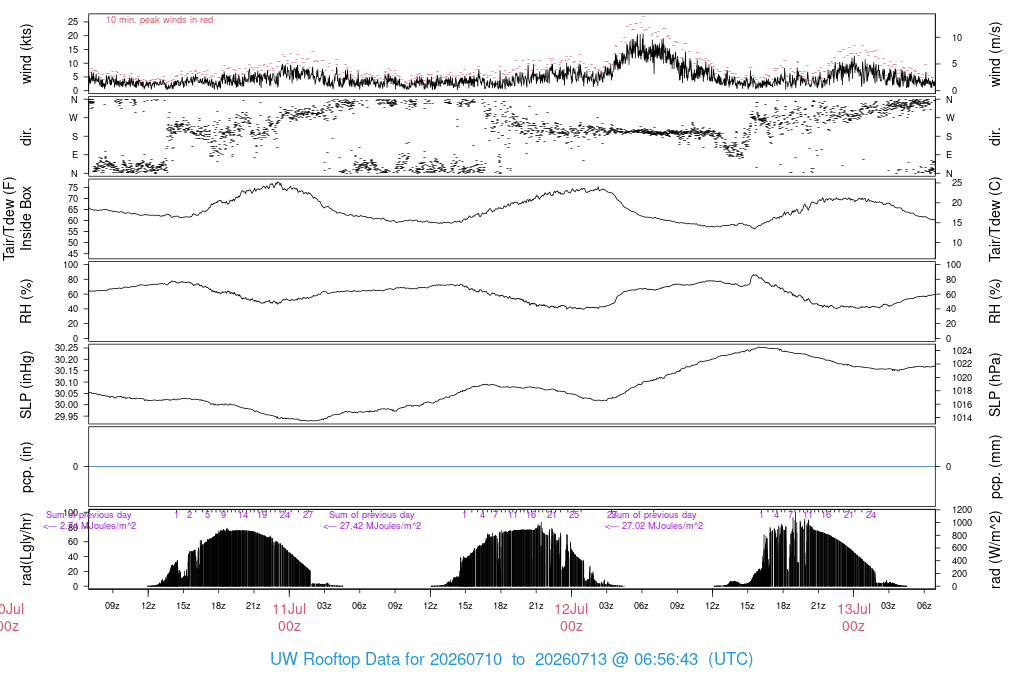
Task: Click the "SLP (inHg)" axis label
Action: (26, 385)
